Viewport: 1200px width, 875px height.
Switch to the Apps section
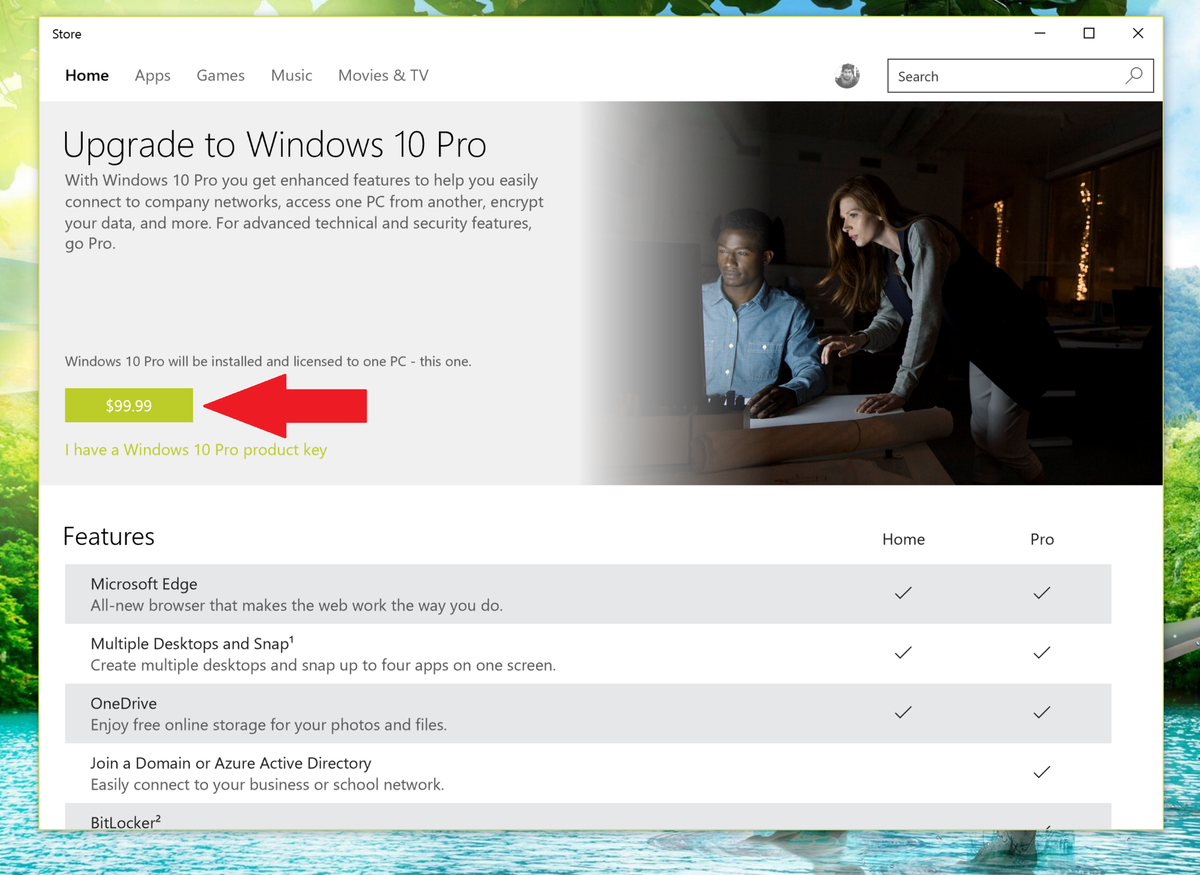tap(152, 75)
